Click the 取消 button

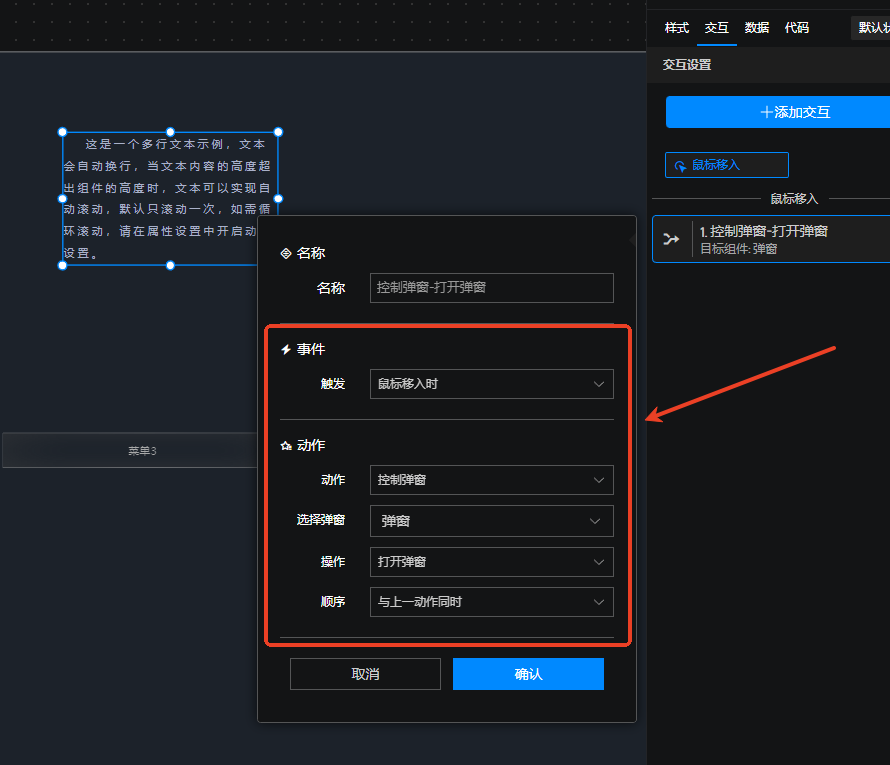click(x=365, y=674)
